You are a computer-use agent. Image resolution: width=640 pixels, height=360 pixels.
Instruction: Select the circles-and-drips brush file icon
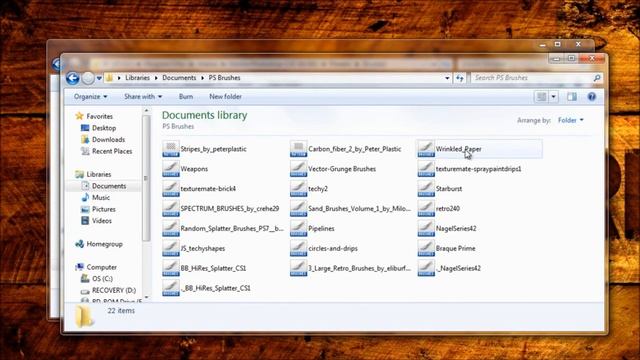pos(298,249)
